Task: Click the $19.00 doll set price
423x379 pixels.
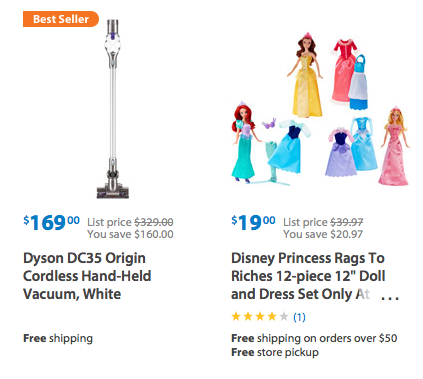Action: (253, 223)
